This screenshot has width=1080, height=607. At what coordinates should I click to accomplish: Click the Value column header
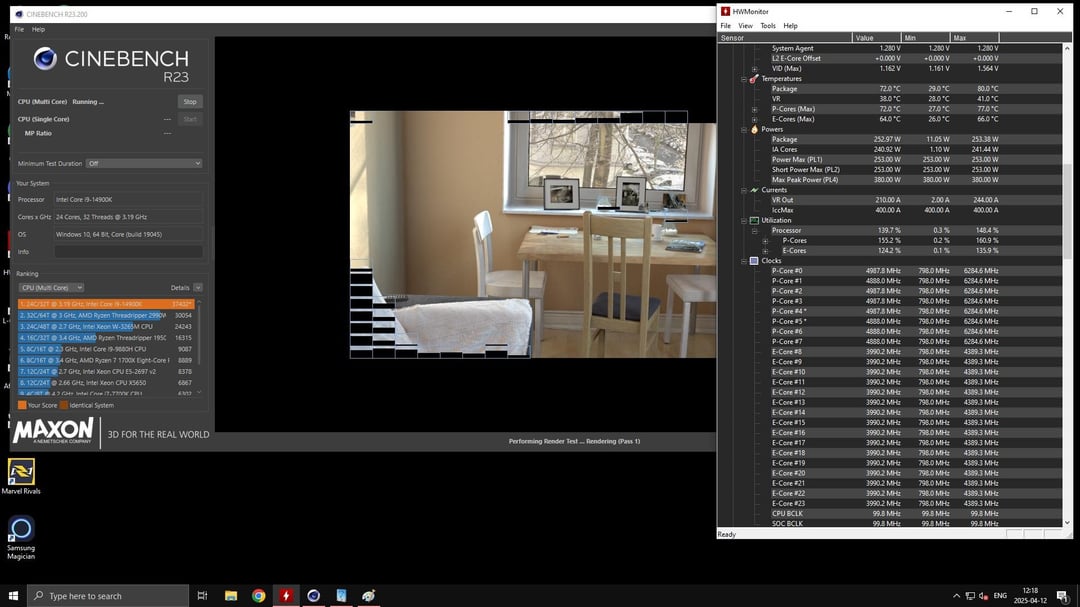pos(876,38)
